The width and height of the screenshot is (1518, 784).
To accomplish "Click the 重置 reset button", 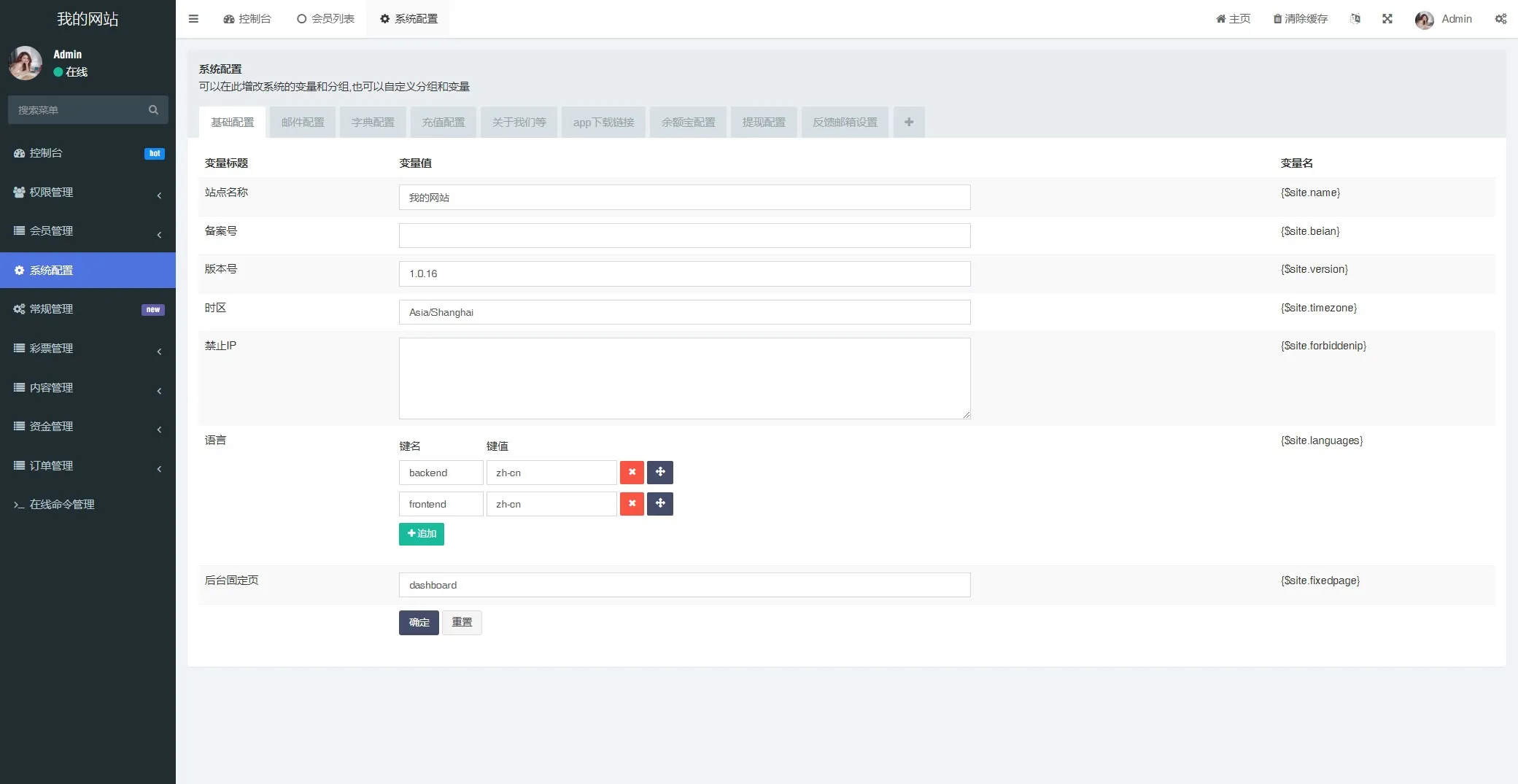I will pos(462,623).
